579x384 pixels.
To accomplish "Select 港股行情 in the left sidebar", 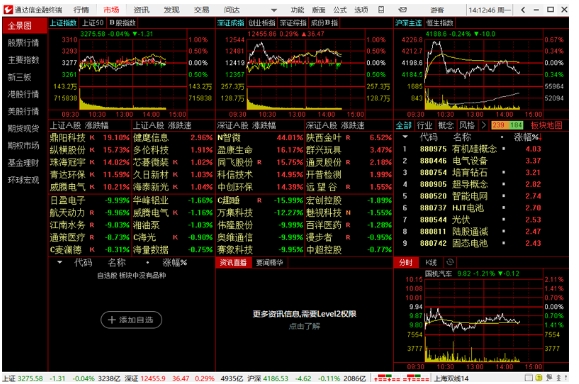I will pos(23,94).
